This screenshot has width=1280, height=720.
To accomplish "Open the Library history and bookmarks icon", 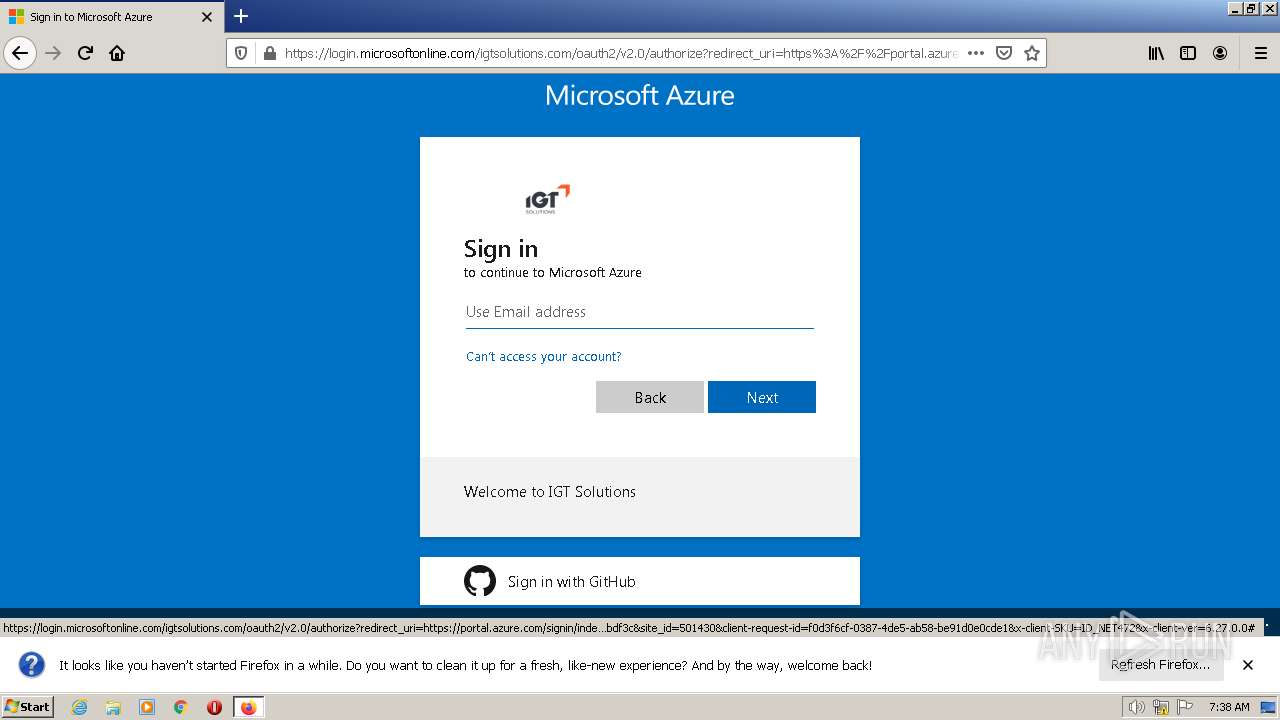I will tap(1156, 53).
